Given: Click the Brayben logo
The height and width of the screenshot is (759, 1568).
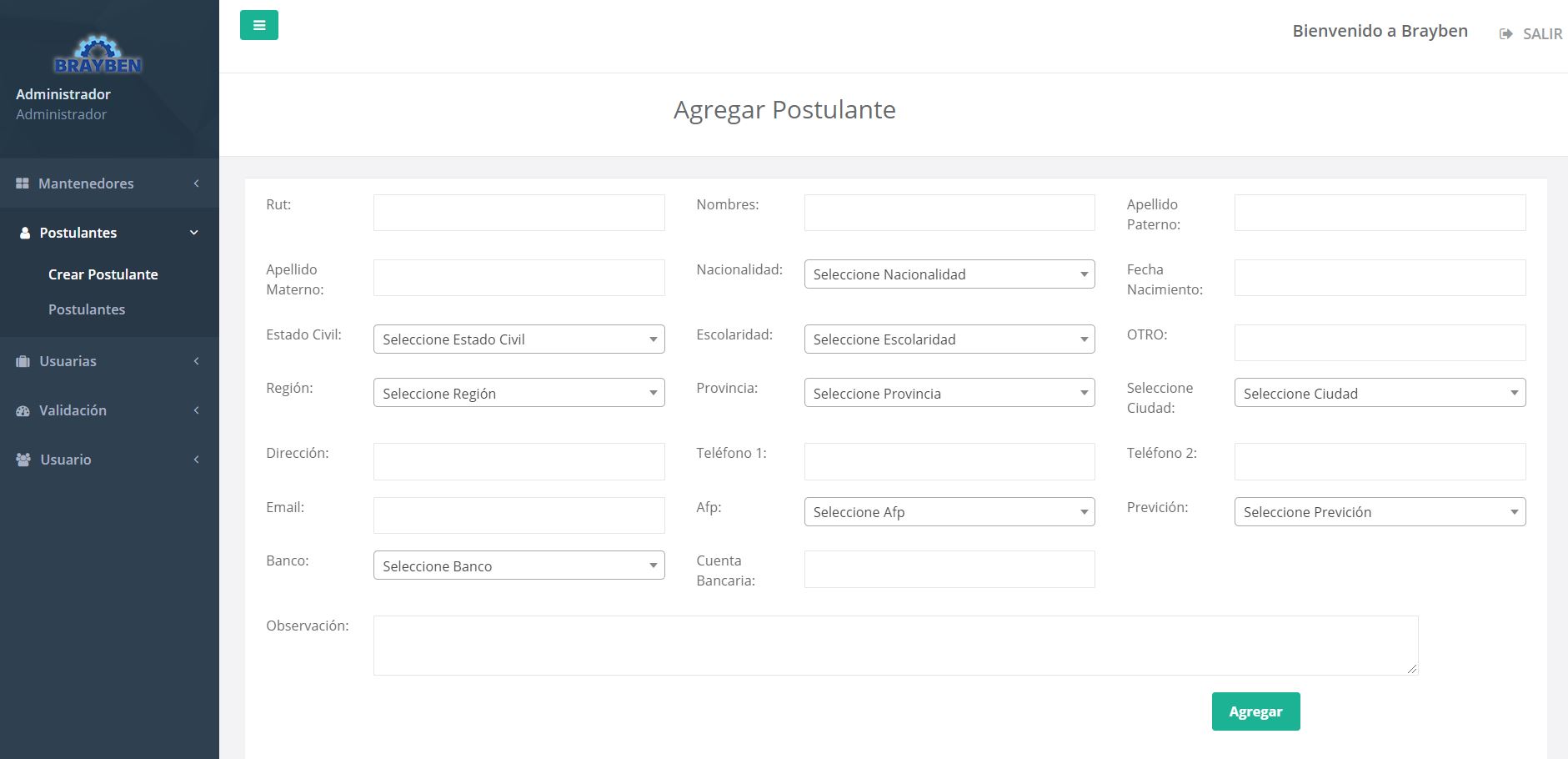Looking at the screenshot, I should click(x=98, y=54).
